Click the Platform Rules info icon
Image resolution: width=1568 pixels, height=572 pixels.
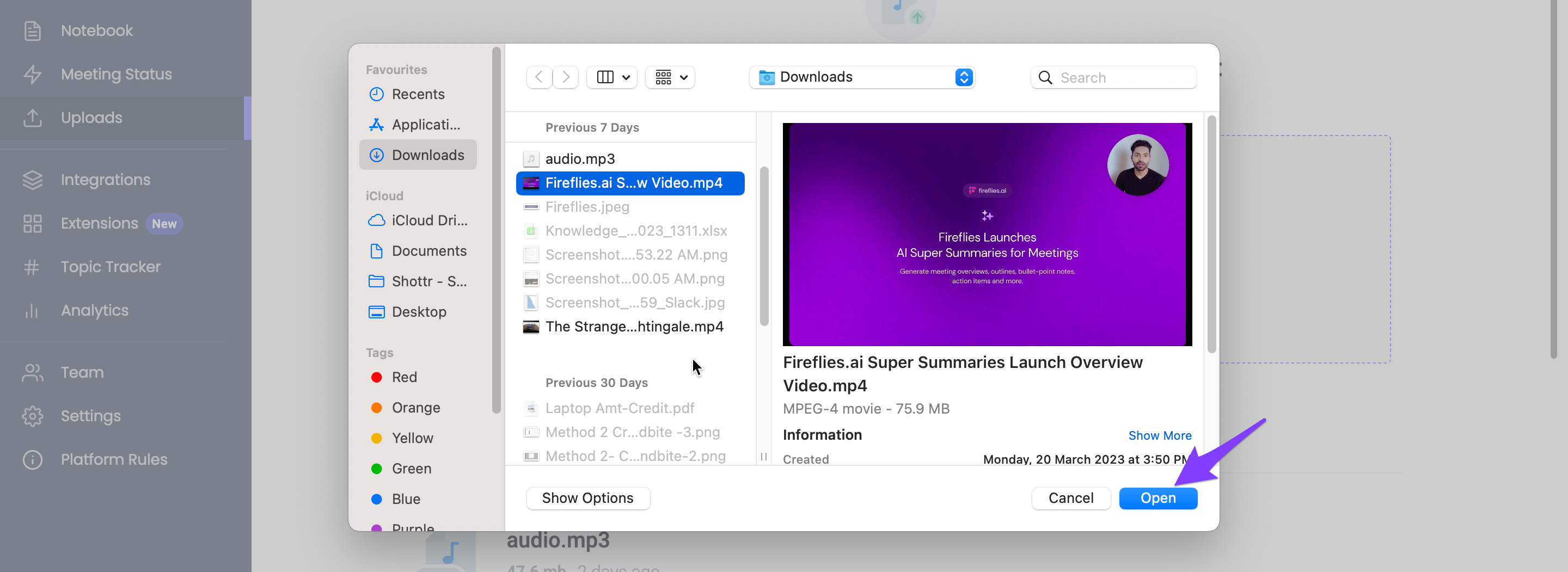click(32, 459)
